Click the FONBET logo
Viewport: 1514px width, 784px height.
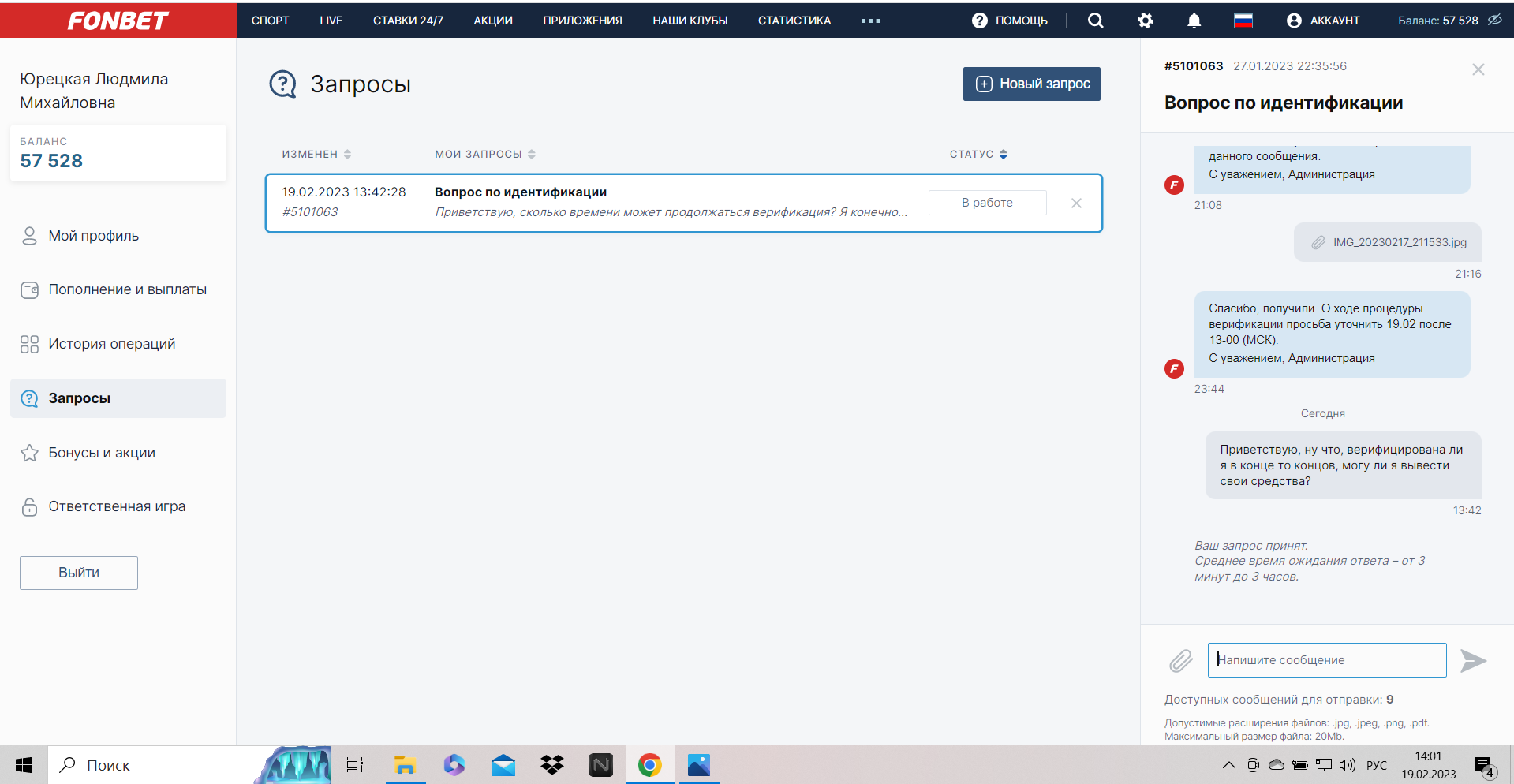[x=118, y=20]
